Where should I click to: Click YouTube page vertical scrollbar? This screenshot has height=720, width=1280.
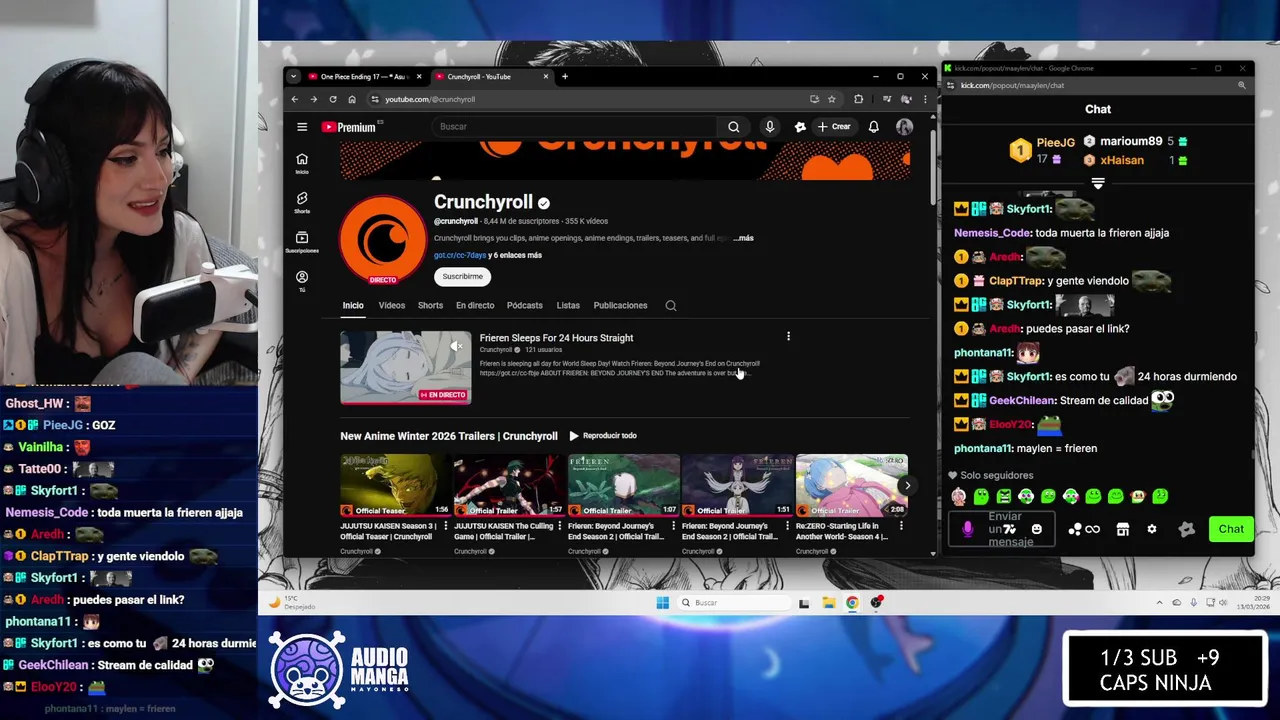click(x=932, y=166)
